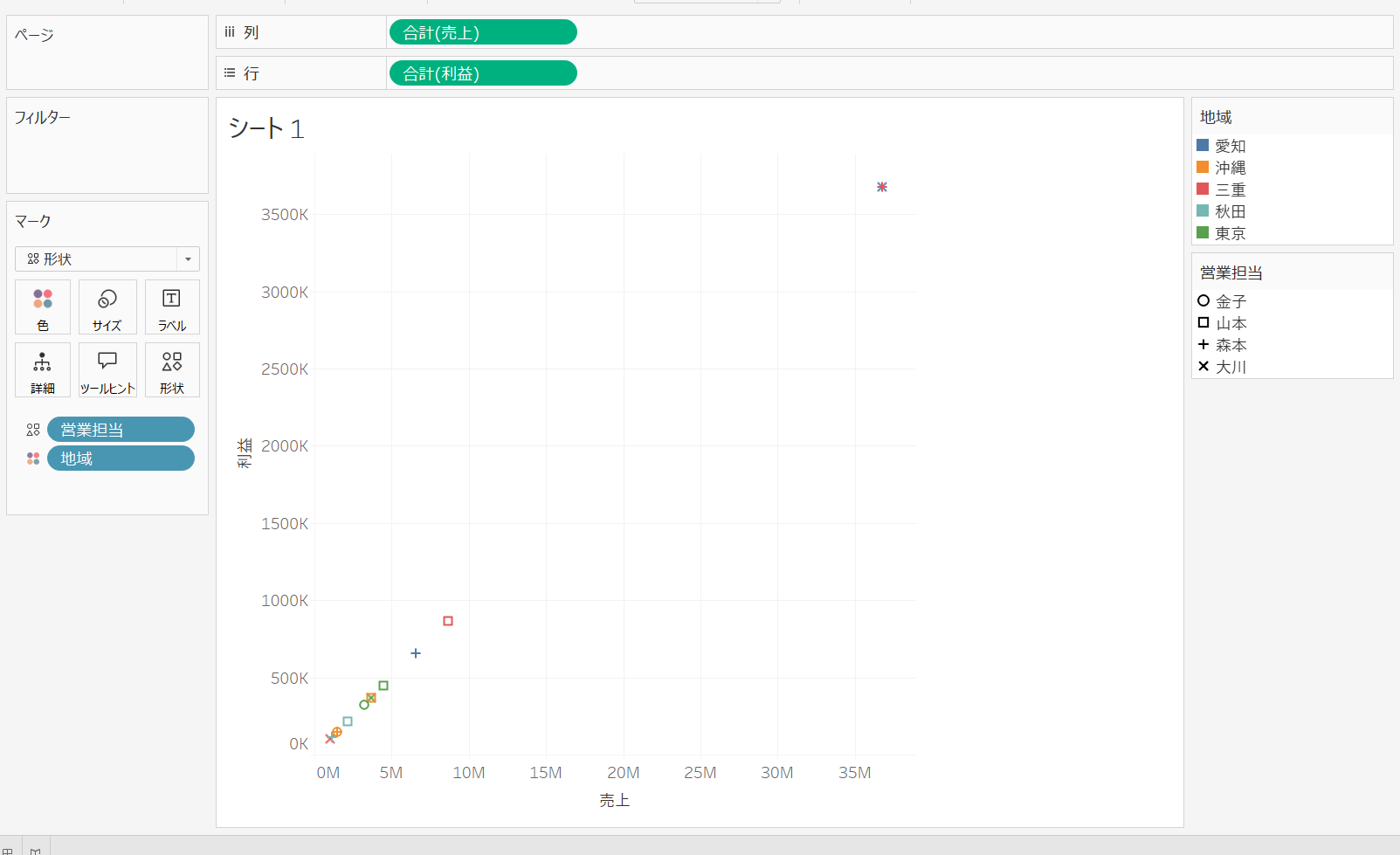Screen dimensions: 1400x855
Task: Open the ツールヒント tooltip button
Action: click(x=107, y=370)
